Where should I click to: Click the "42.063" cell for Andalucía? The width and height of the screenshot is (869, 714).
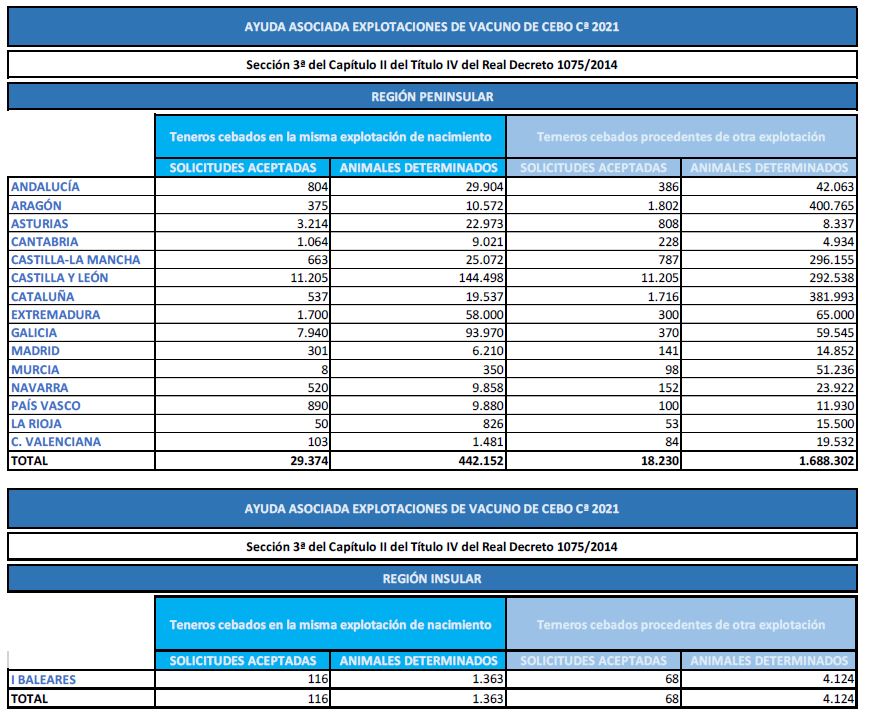pyautogui.click(x=835, y=187)
